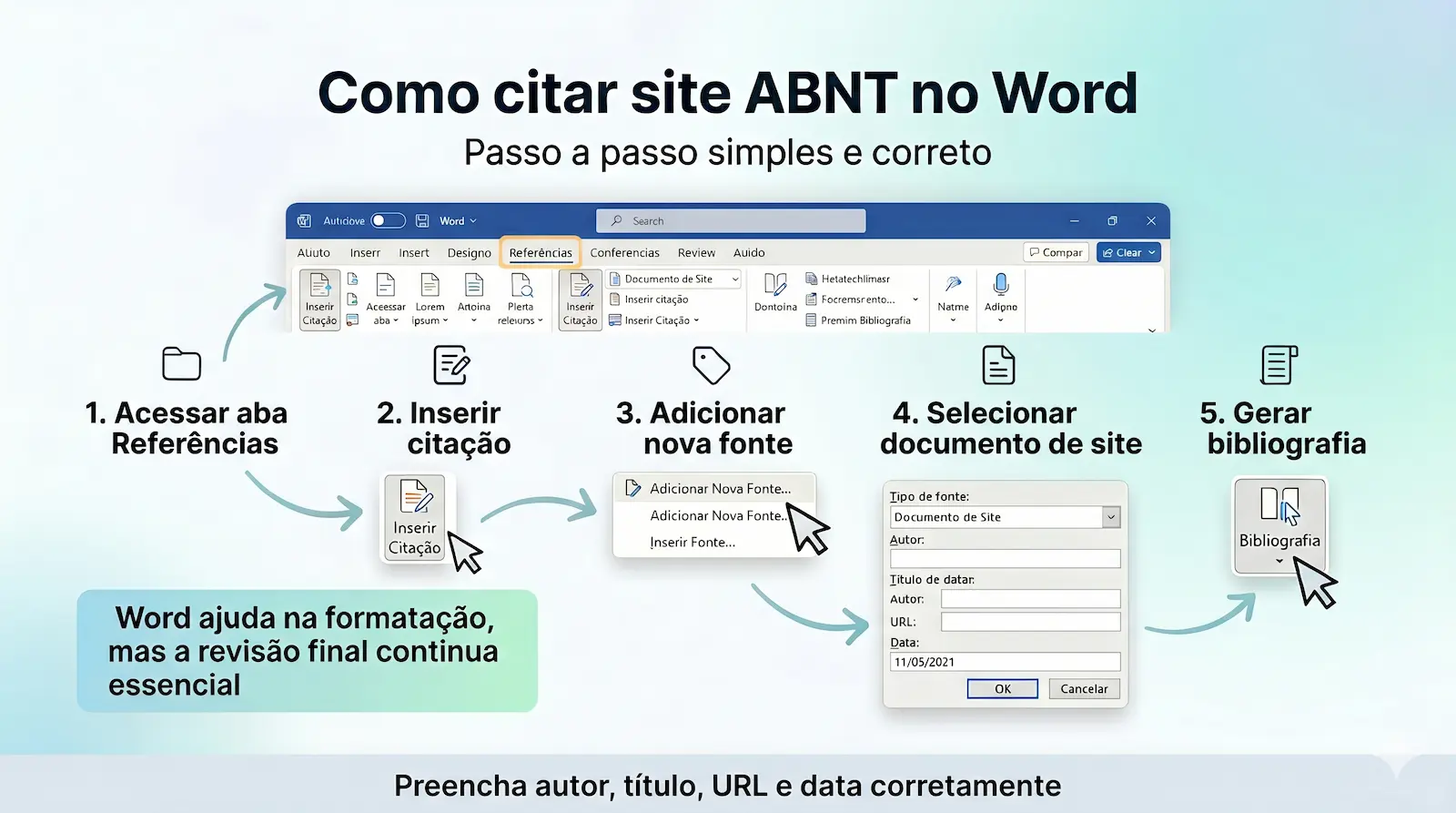Click the Word logo in the title bar
Screen dimensions: 1456x813
[x=304, y=221]
